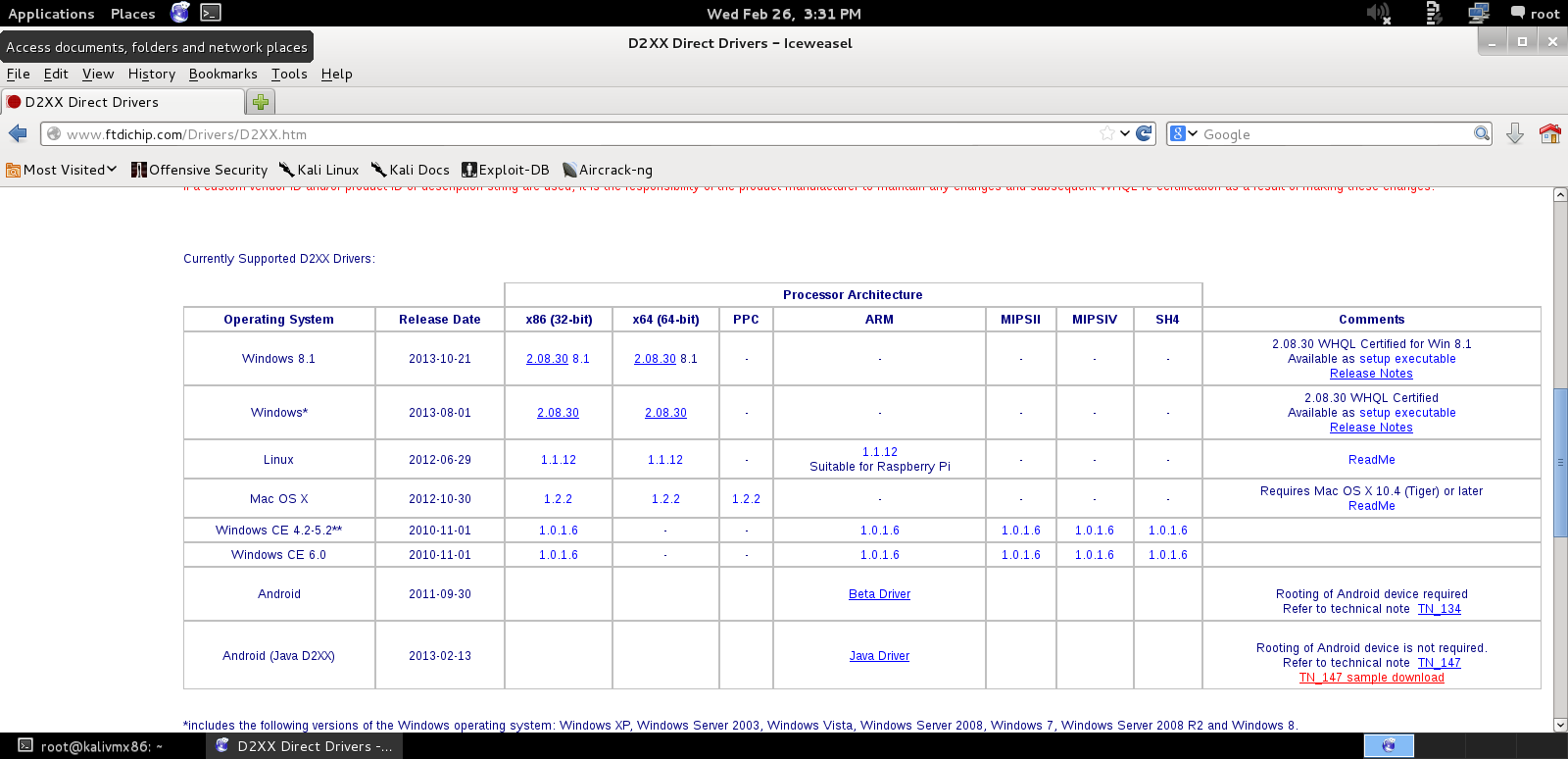This screenshot has height=759, width=1568.
Task: Switch to the workspace switcher applet
Action: tap(1389, 745)
